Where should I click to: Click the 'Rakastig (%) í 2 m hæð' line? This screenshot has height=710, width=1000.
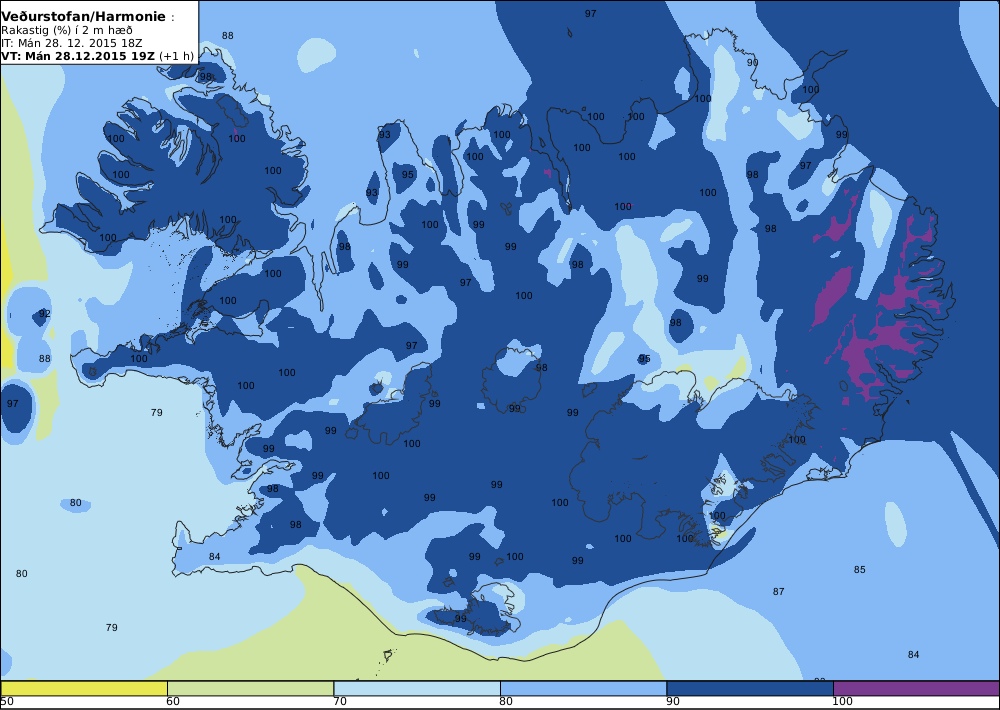(x=67, y=31)
